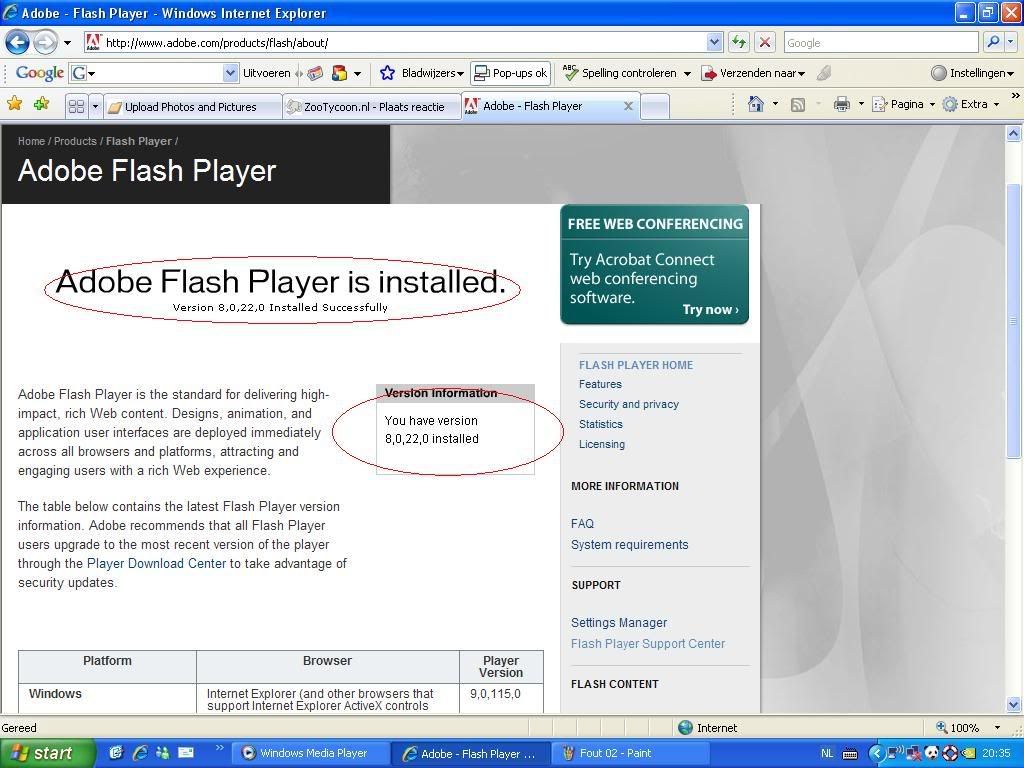The image size is (1024, 768).
Task: Toggle the Pop-ups ok blocker button
Action: point(510,73)
